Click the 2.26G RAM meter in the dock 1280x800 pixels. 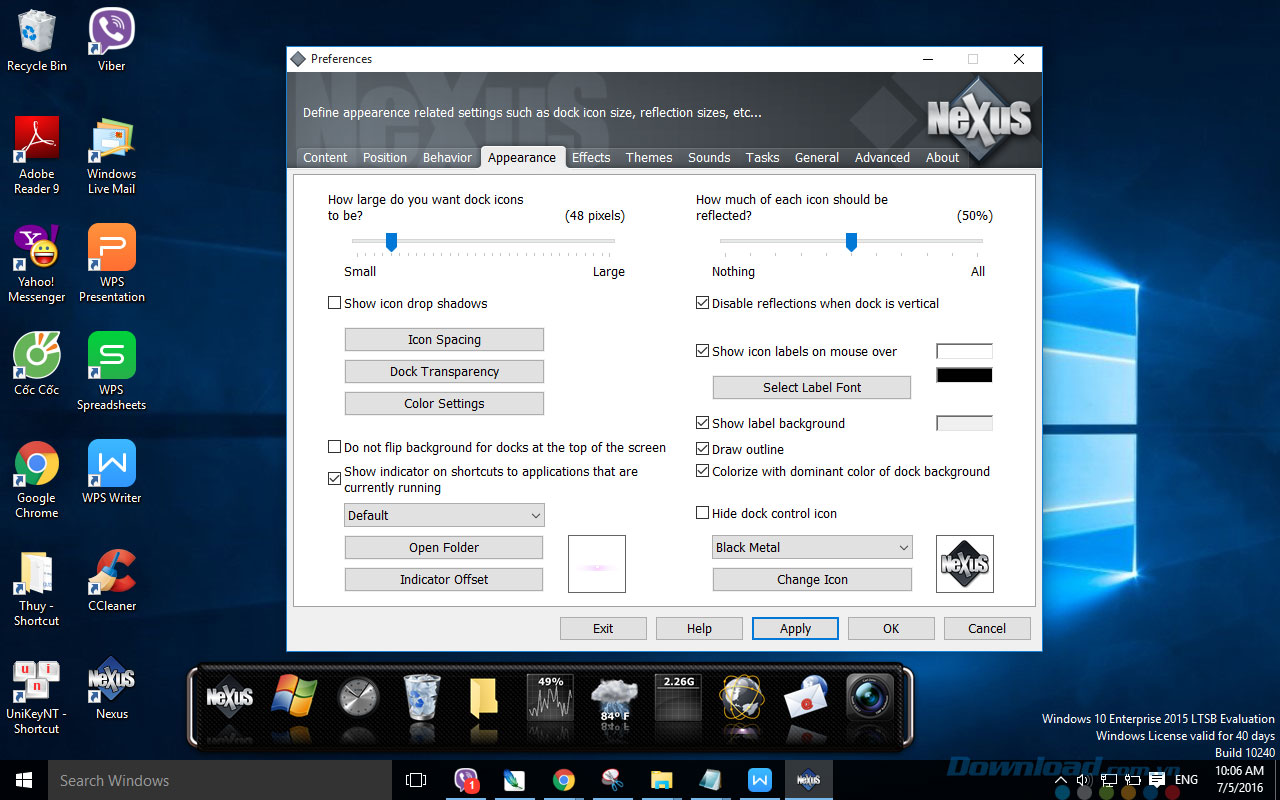click(679, 697)
